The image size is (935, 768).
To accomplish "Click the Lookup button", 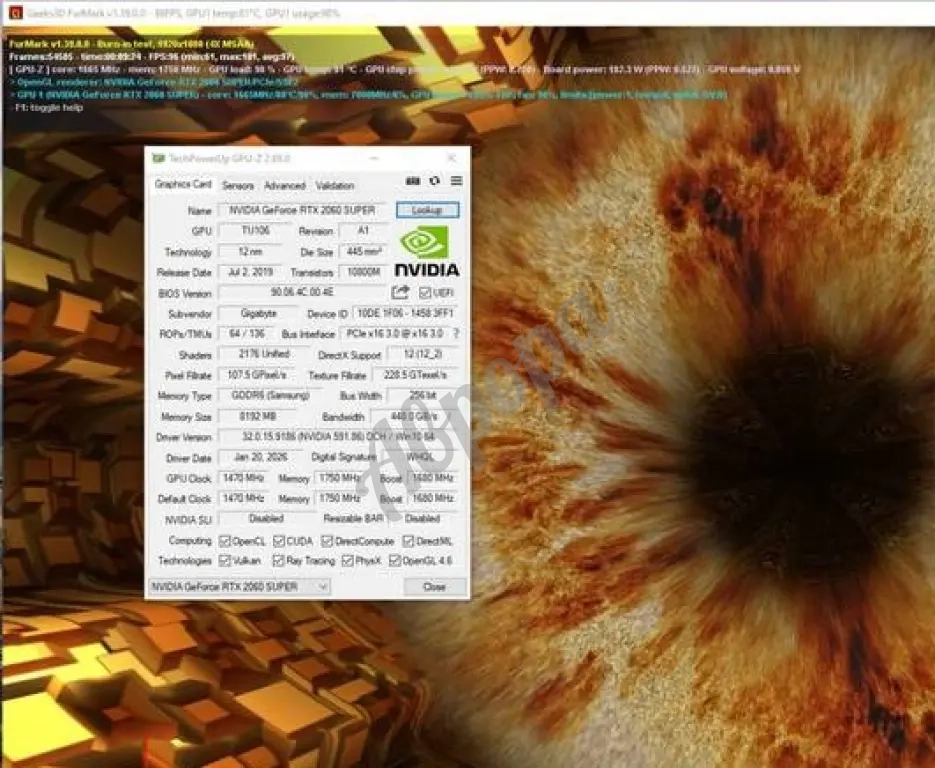I will 428,210.
